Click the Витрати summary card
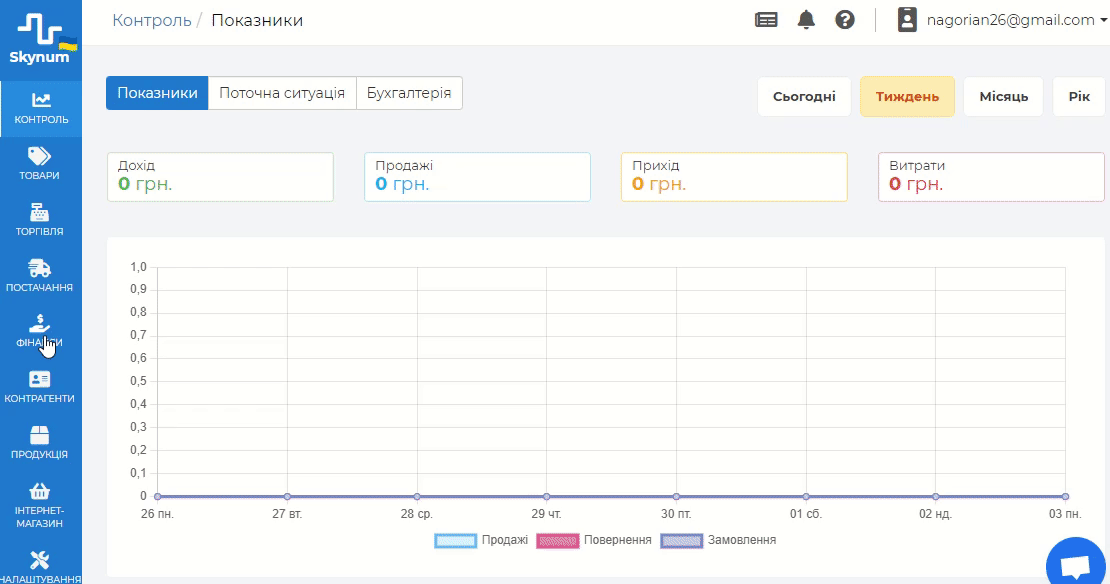This screenshot has height=584, width=1110. [x=991, y=177]
